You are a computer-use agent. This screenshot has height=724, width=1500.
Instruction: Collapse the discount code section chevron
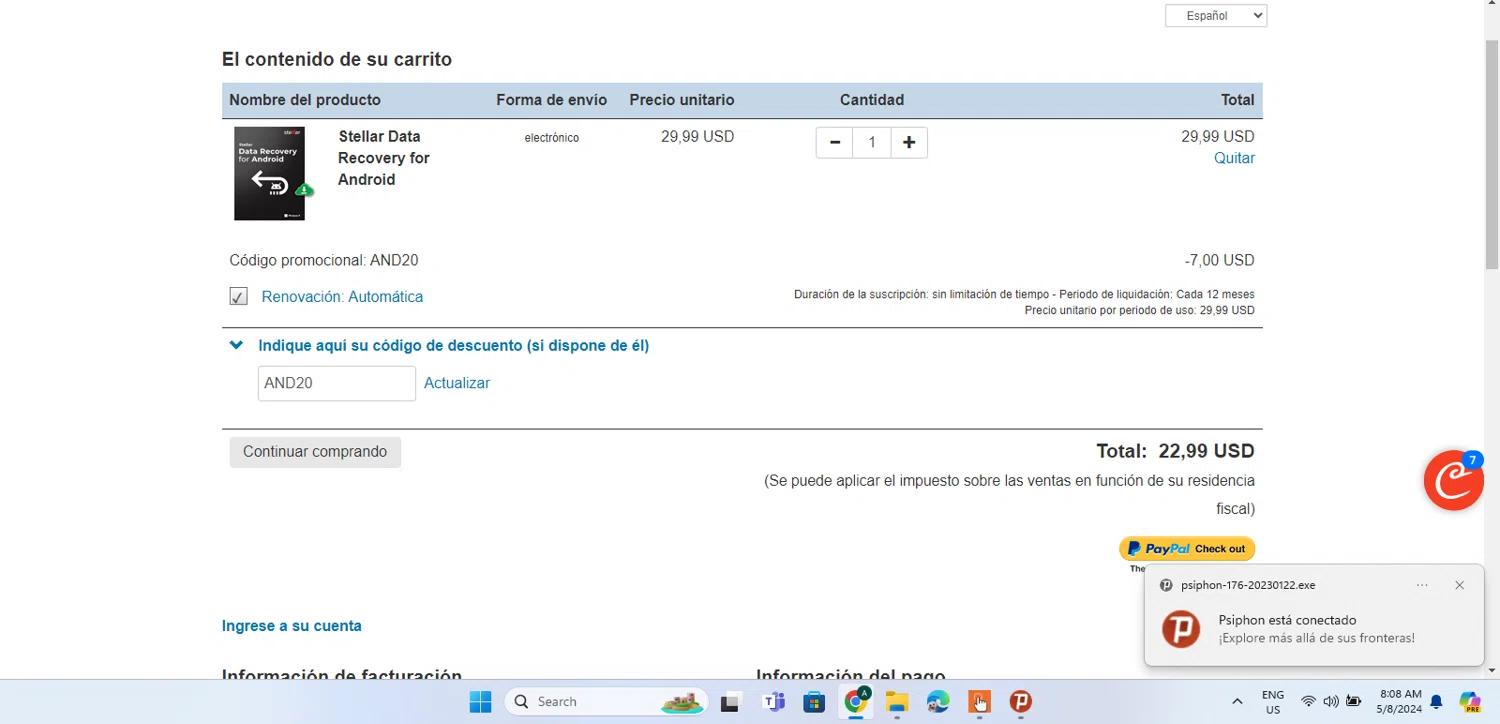236,346
